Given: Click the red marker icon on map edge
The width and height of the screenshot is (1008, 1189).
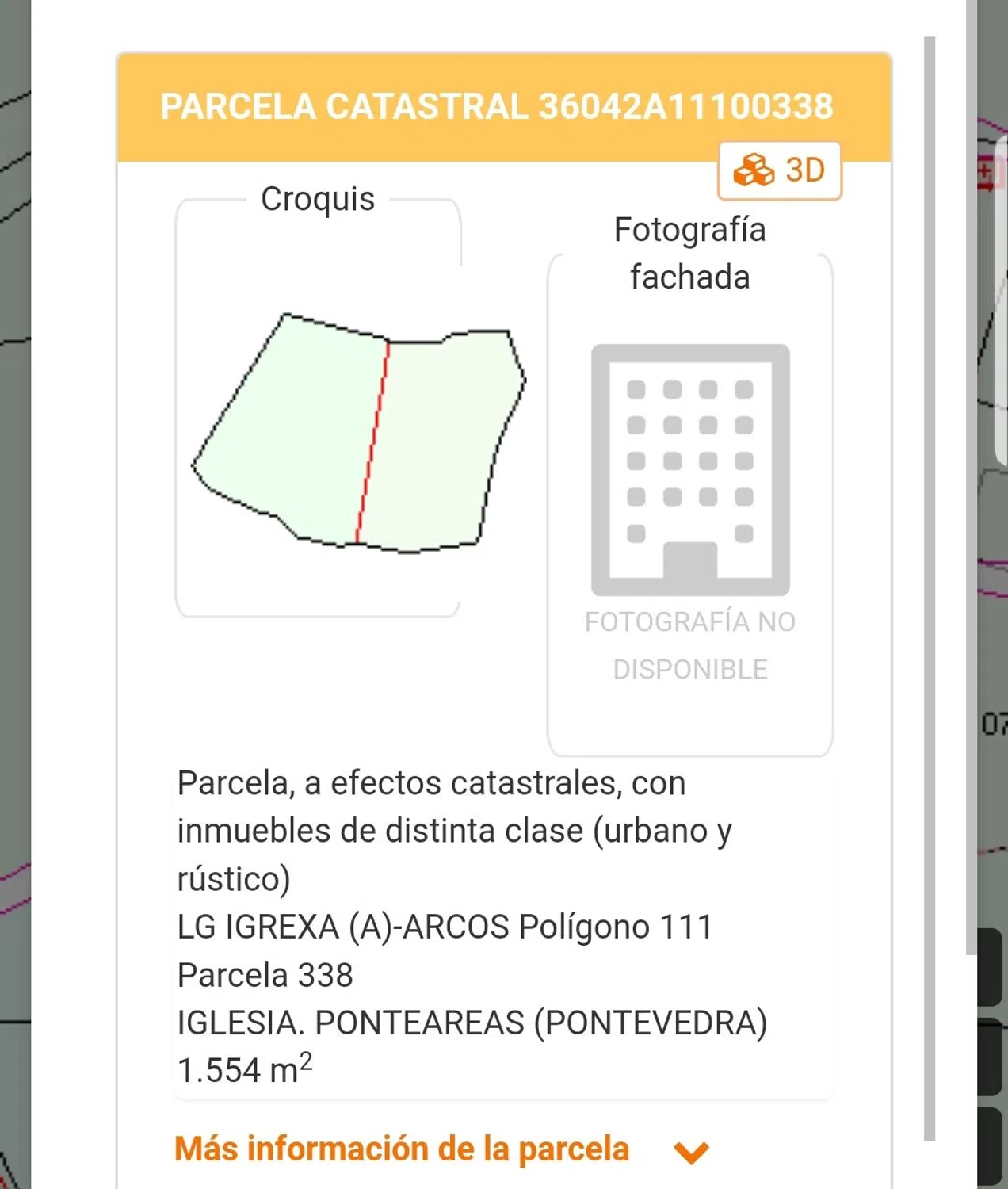Looking at the screenshot, I should pos(986,173).
